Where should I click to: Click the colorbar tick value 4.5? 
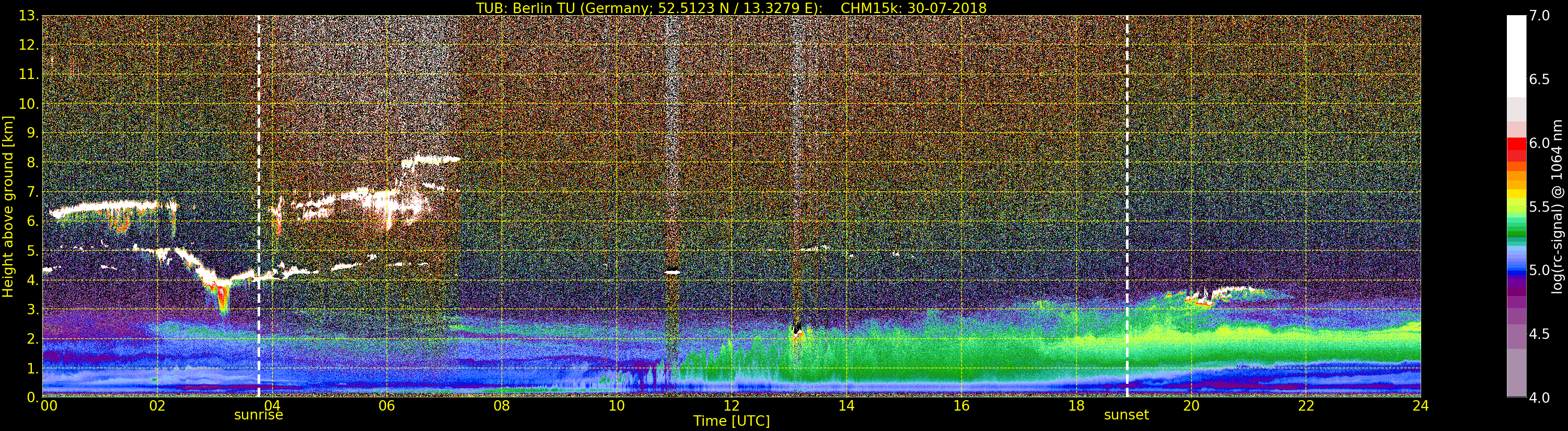[x=1539, y=334]
